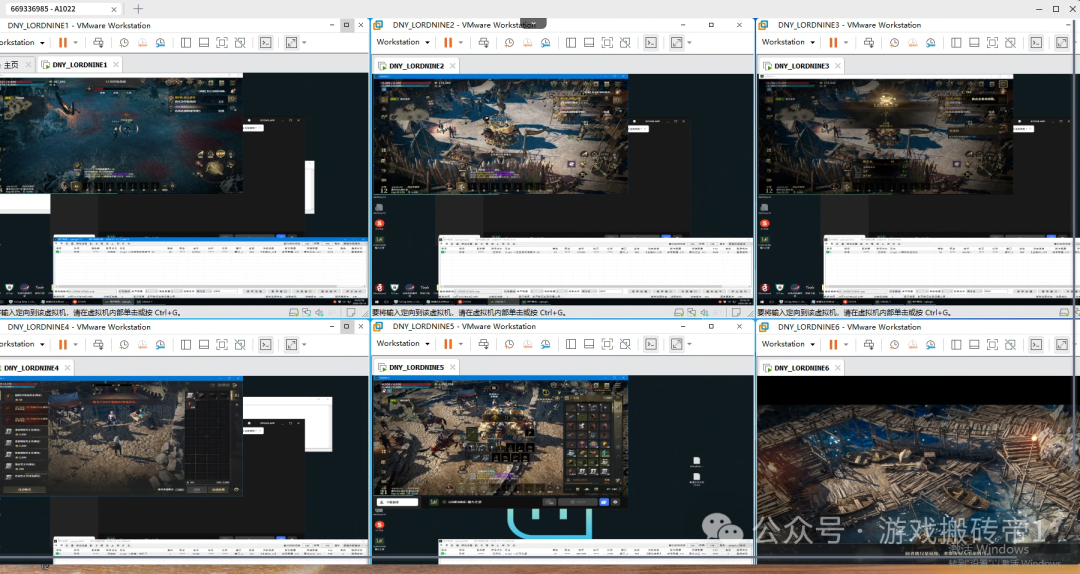Close the DNY_LORDNINE6 VM tab
Image resolution: width=1080 pixels, height=574 pixels.
838,368
